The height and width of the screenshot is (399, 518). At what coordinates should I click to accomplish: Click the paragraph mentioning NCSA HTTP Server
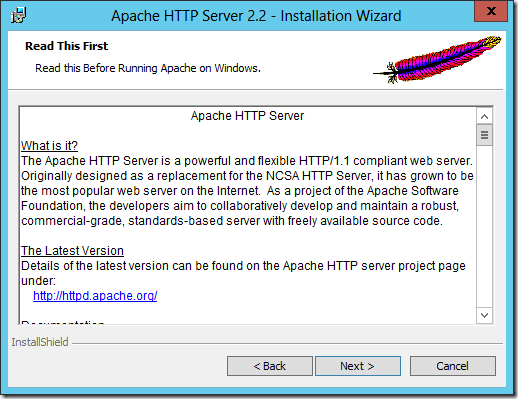click(x=247, y=191)
